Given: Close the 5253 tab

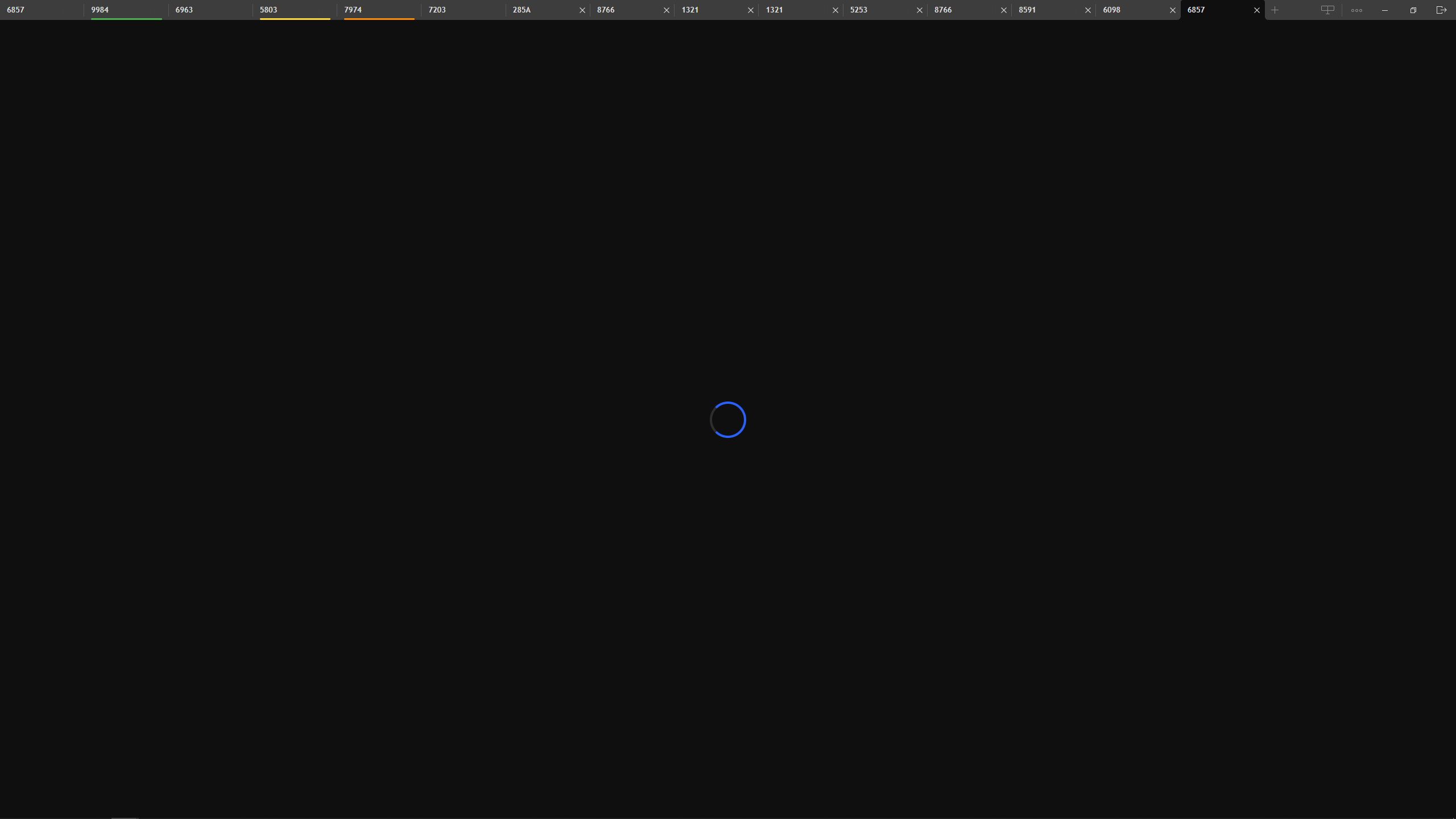Looking at the screenshot, I should [919, 10].
